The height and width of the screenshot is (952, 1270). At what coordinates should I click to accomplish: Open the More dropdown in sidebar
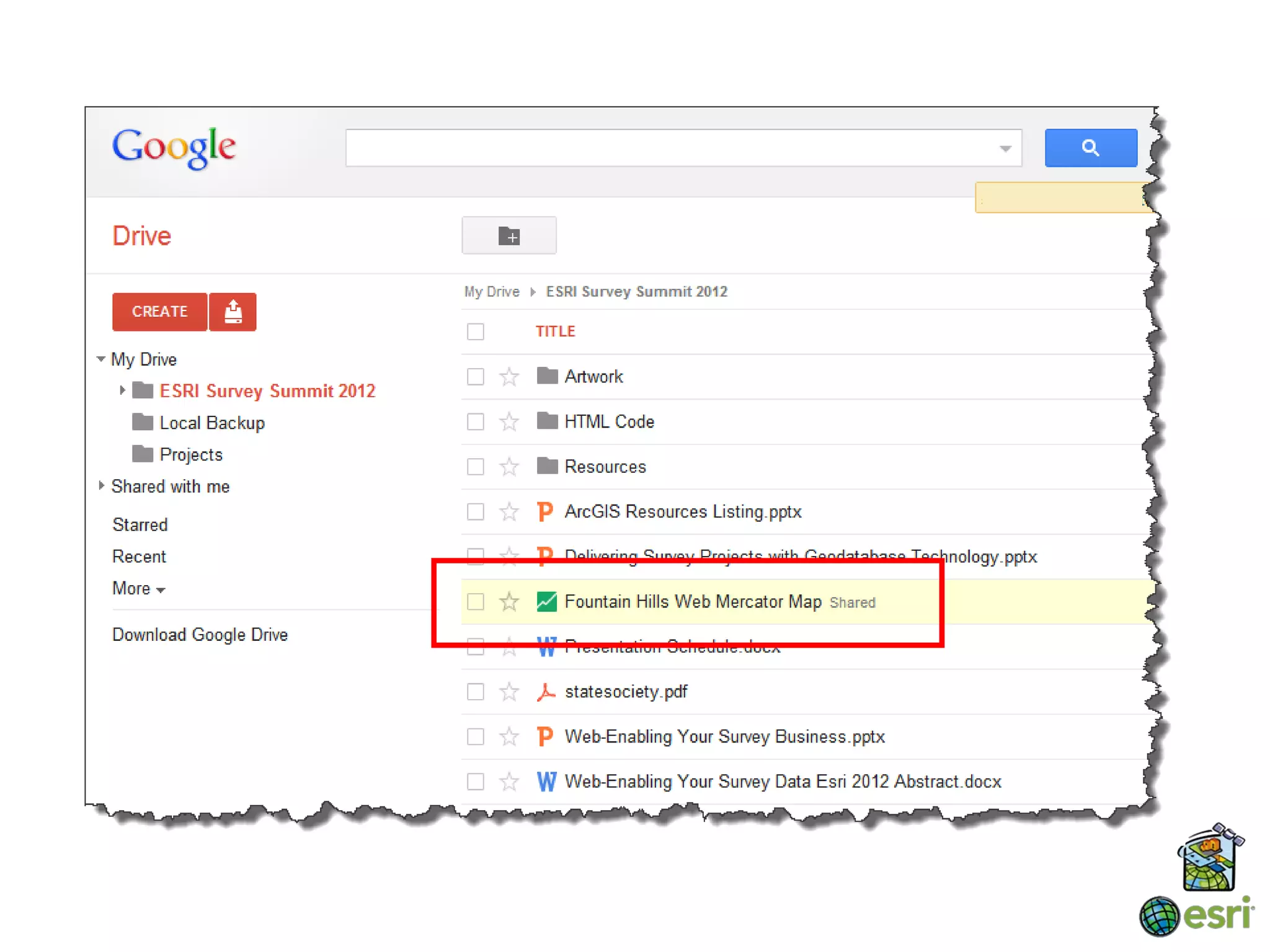138,588
